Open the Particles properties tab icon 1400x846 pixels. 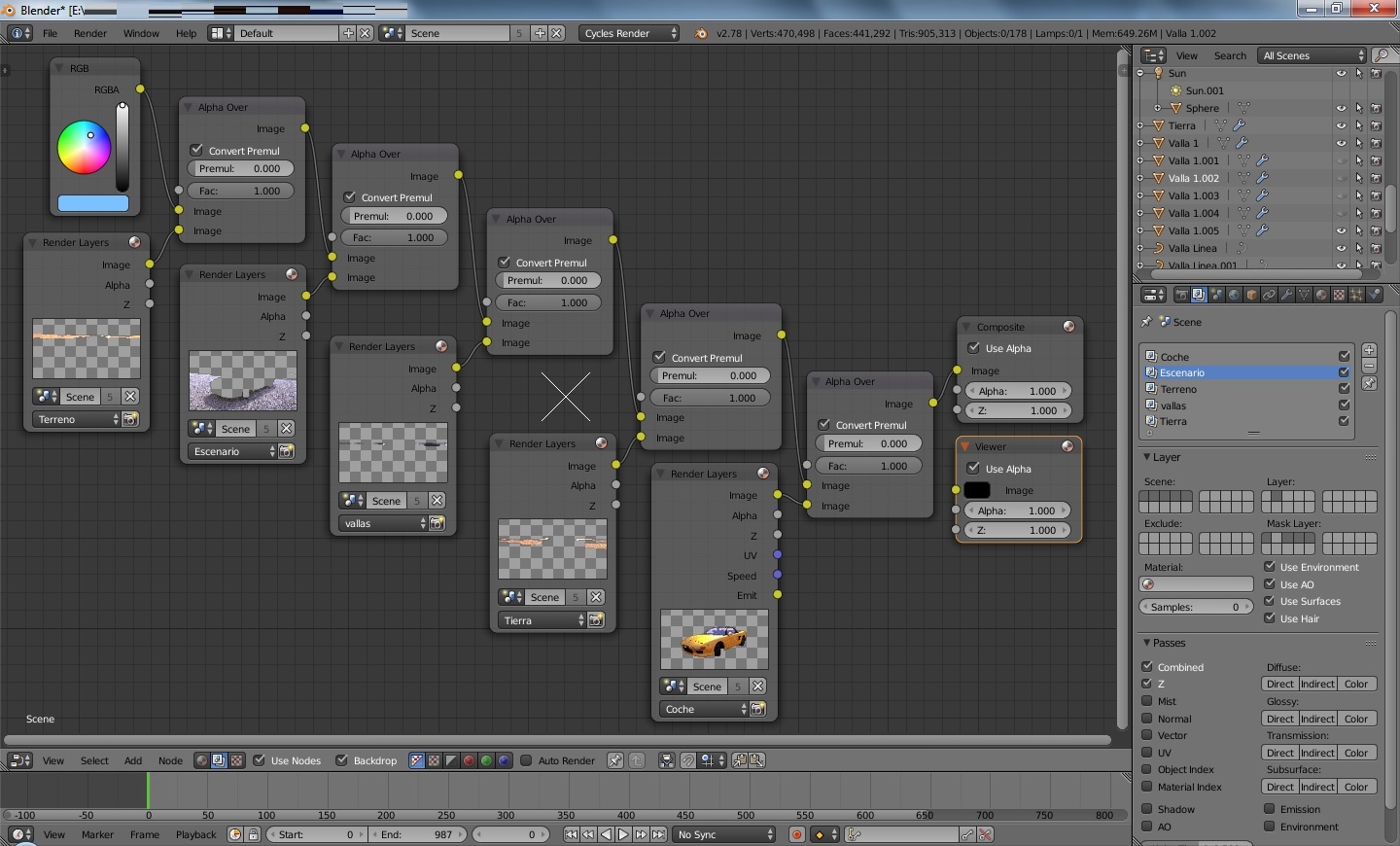[1356, 295]
